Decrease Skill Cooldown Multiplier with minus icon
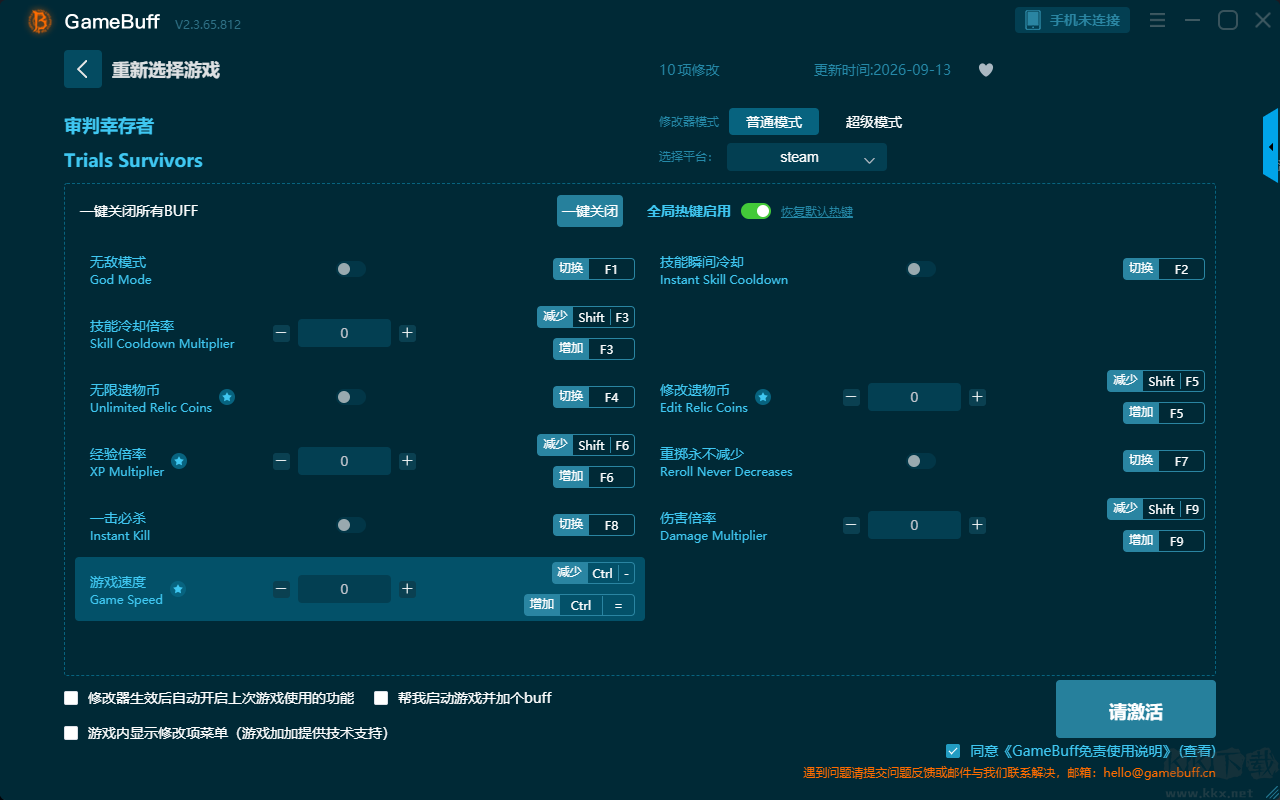The width and height of the screenshot is (1280, 800). pos(281,333)
